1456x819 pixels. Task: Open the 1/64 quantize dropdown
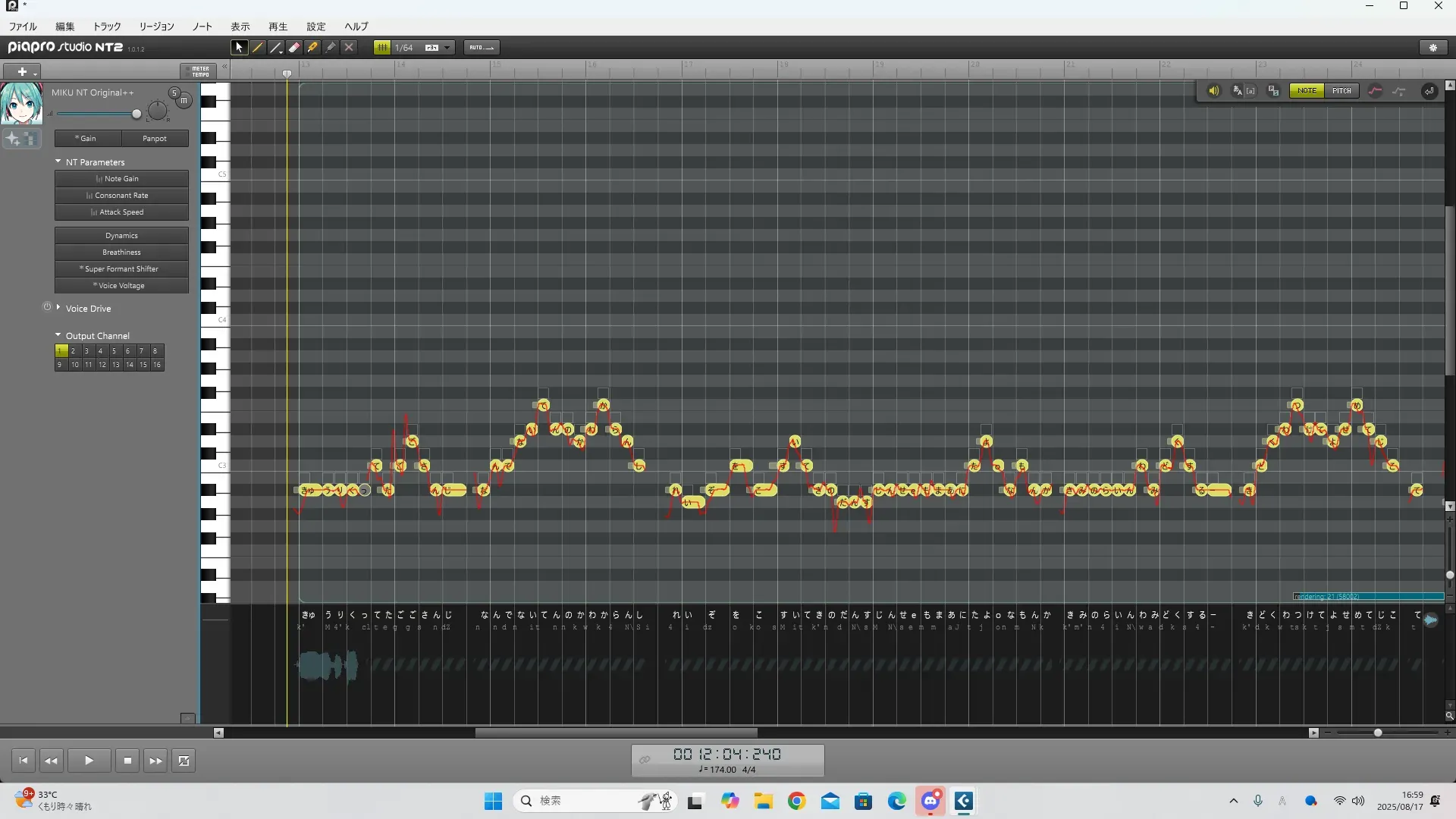(x=447, y=47)
